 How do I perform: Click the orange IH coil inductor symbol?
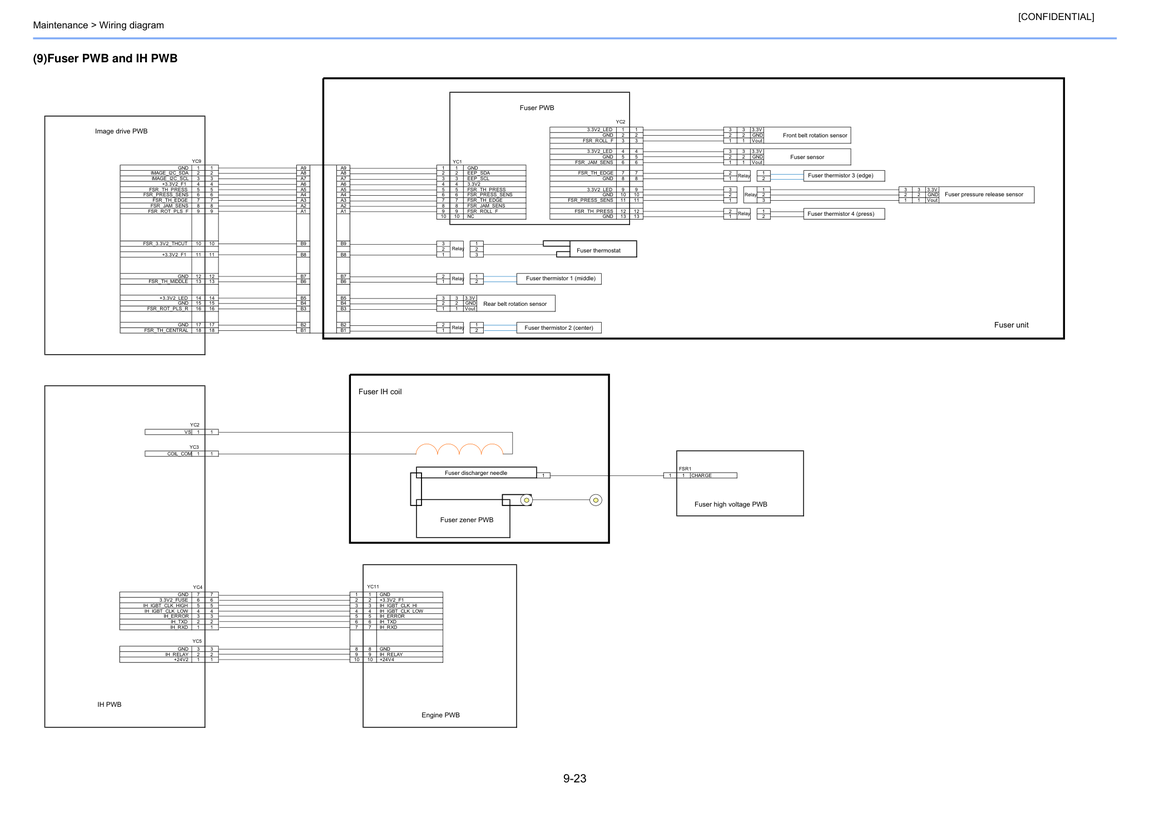click(x=460, y=449)
